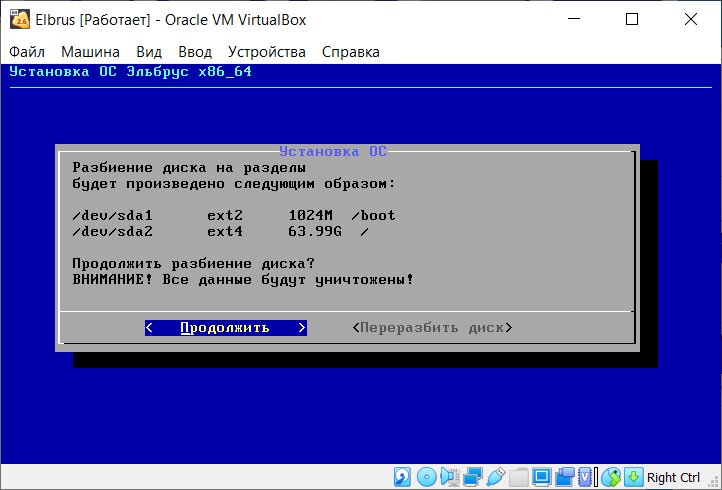Screen dimensions: 722x490
Task: Click the mouse integration status icon
Action: pos(611,477)
